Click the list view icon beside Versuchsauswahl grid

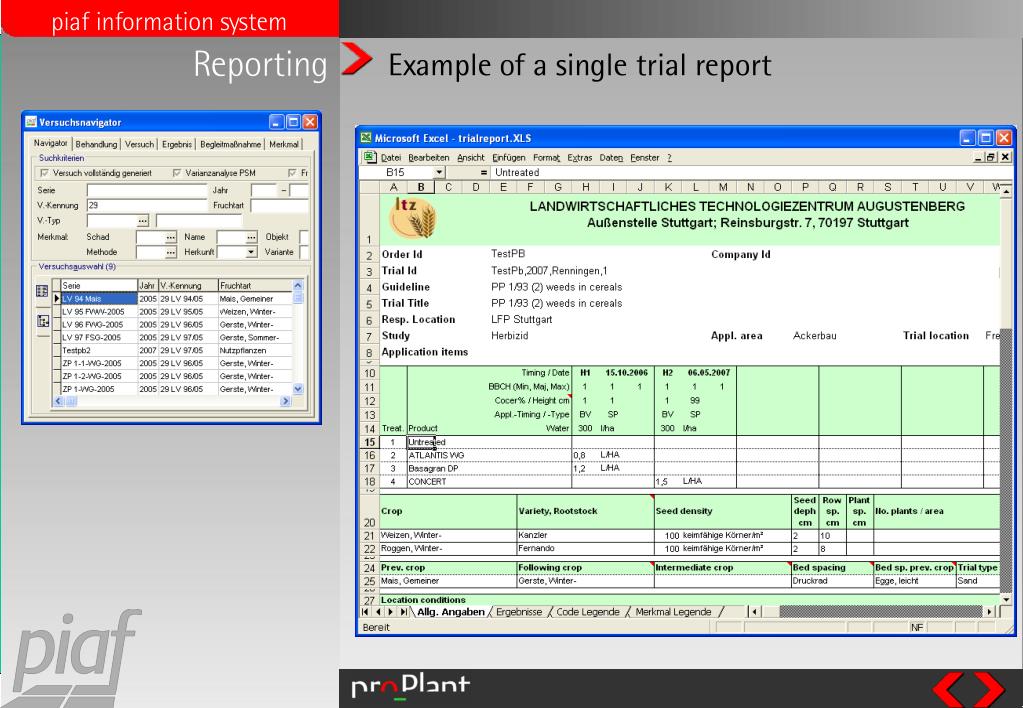[42, 291]
